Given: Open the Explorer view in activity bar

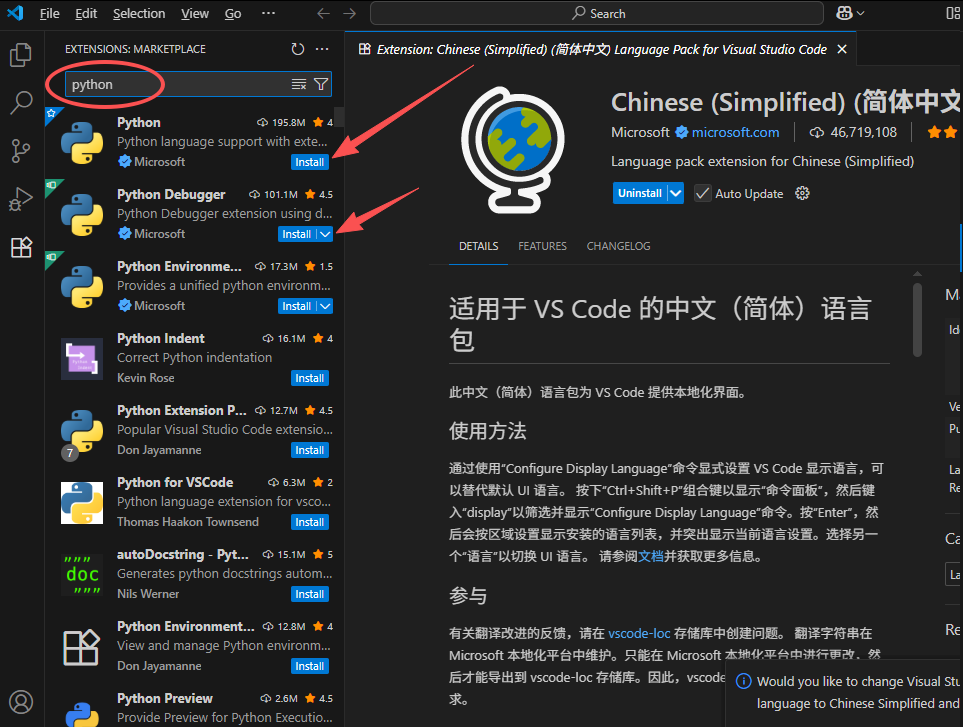Looking at the screenshot, I should [x=21, y=55].
